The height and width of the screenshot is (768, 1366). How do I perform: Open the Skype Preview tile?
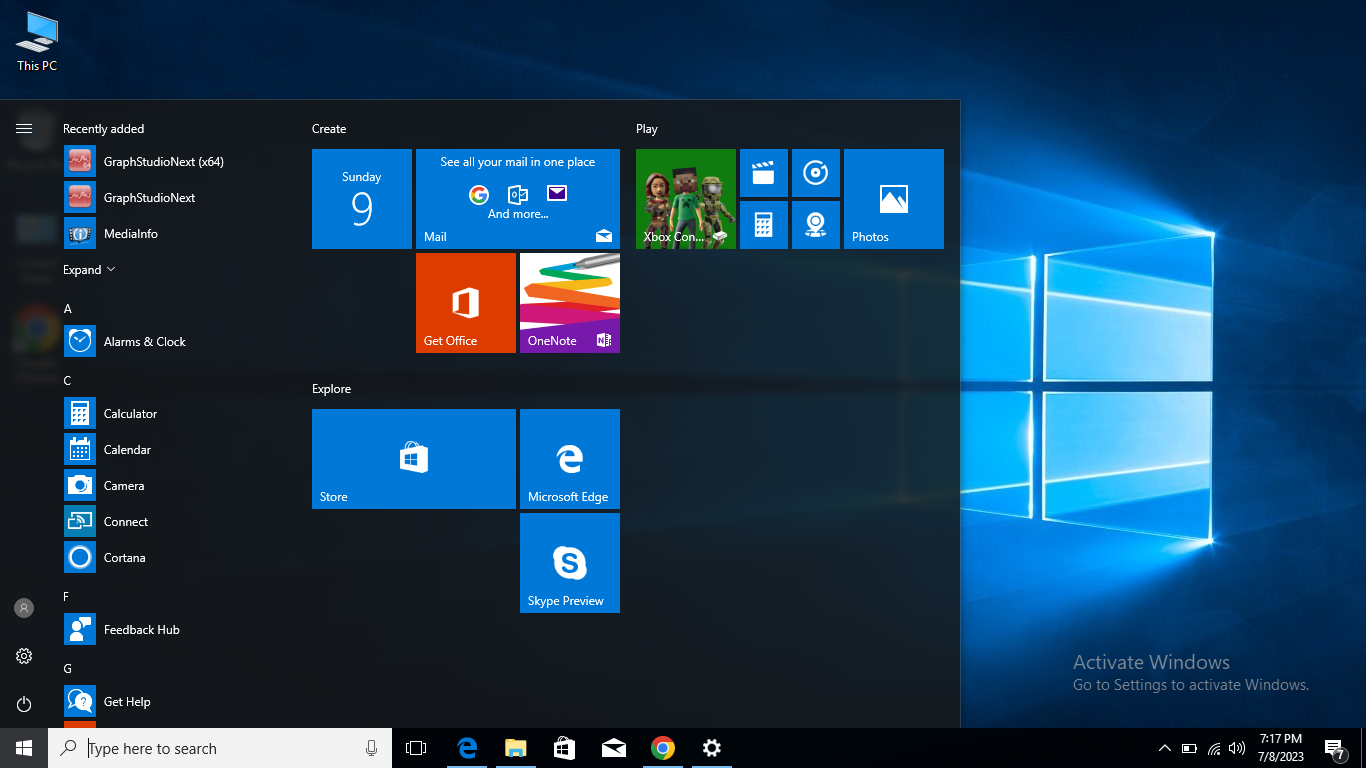pos(570,563)
